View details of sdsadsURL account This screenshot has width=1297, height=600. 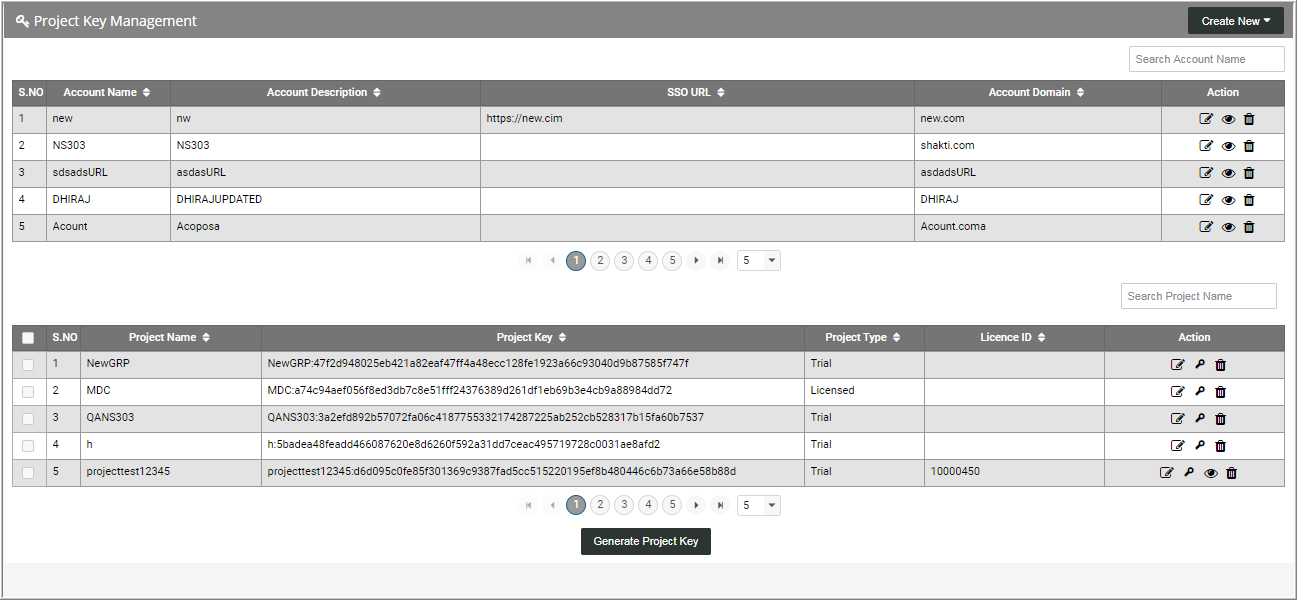coord(1228,173)
